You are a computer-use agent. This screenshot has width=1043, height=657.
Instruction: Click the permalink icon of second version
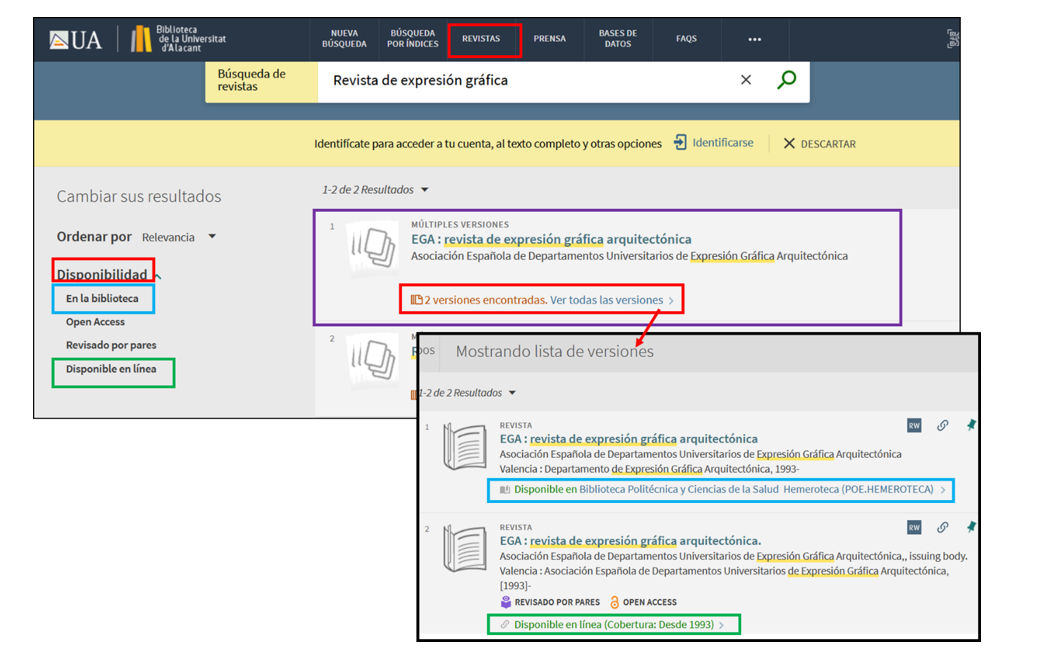942,528
